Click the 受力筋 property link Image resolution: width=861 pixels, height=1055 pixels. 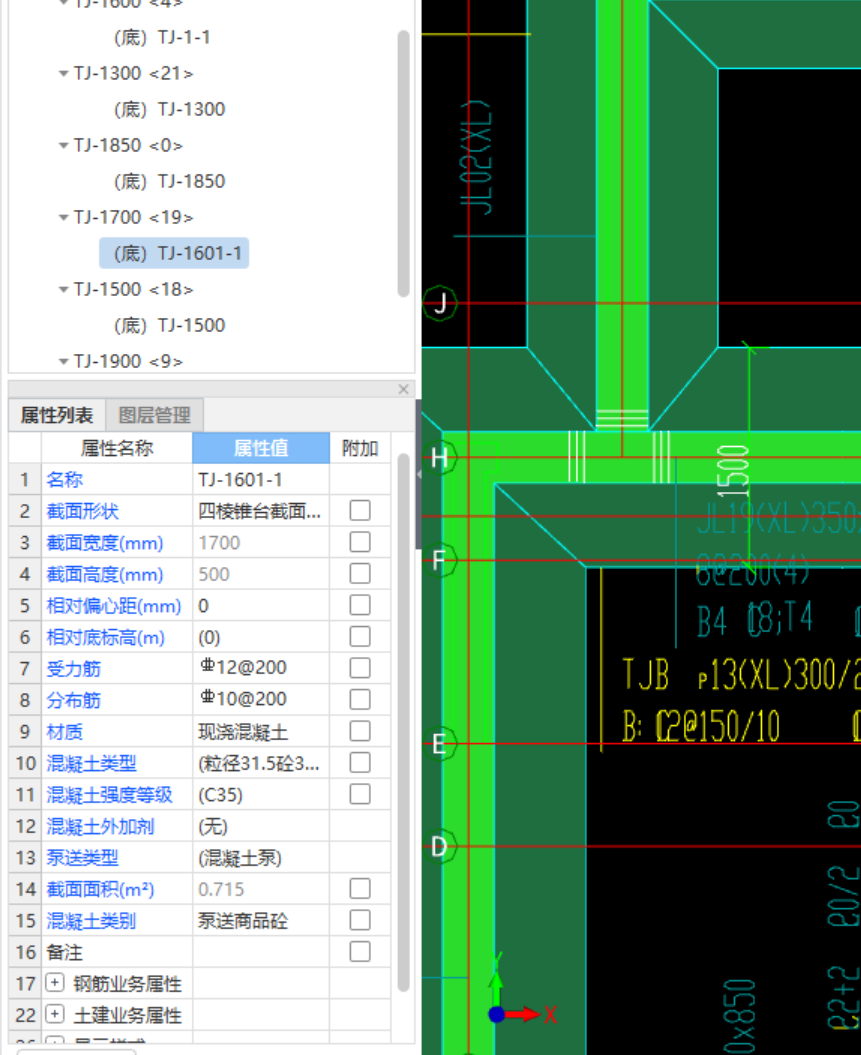(x=74, y=669)
